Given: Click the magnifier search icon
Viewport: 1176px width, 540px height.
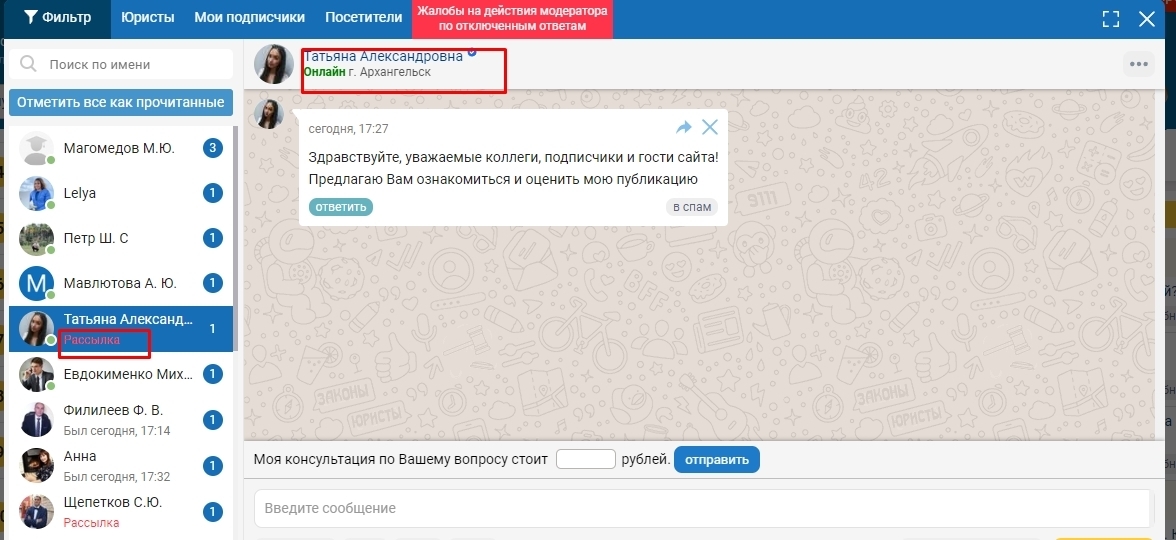Looking at the screenshot, I should pos(28,64).
